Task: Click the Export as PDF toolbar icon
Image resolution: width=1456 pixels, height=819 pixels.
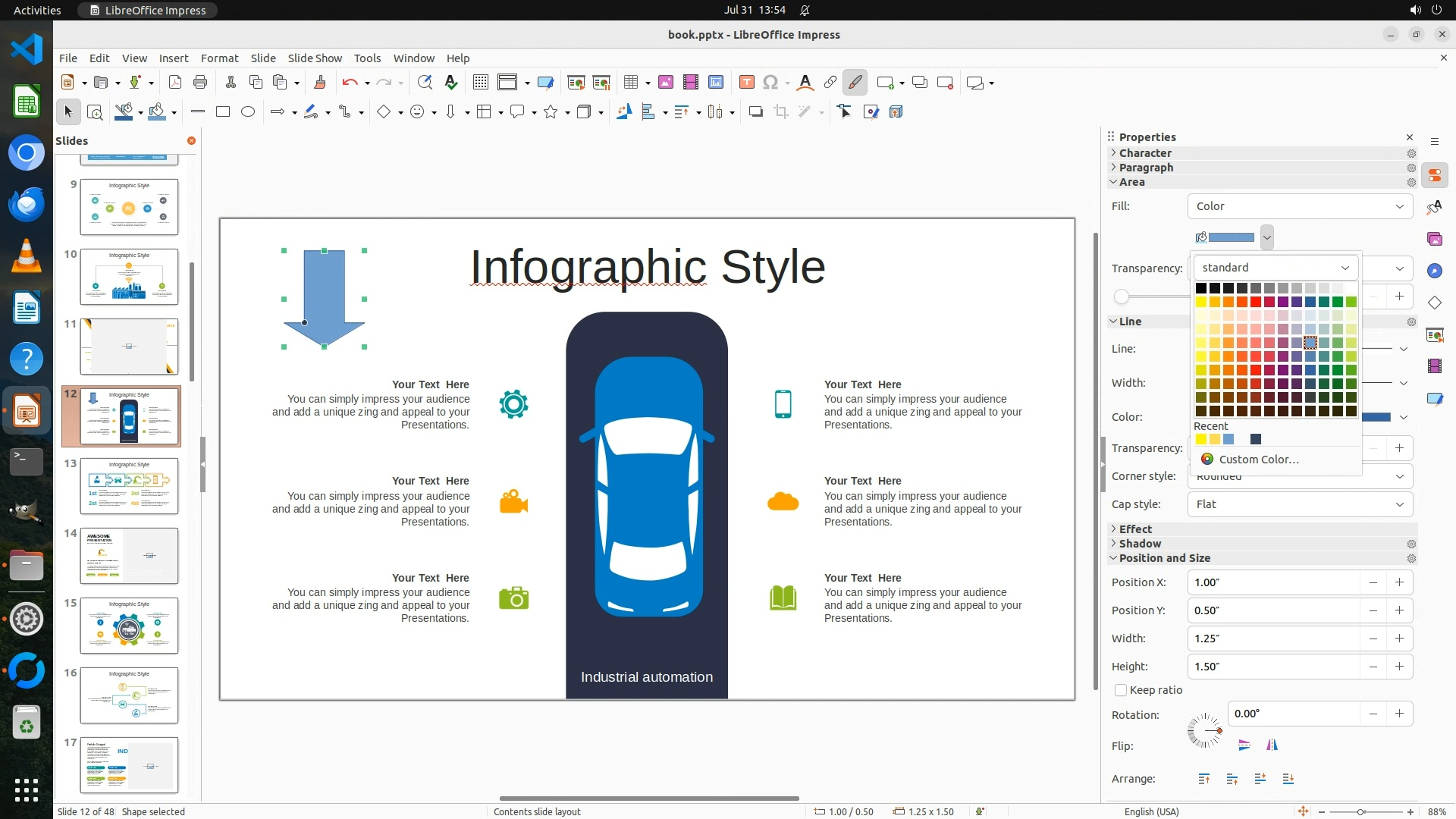Action: tap(175, 83)
